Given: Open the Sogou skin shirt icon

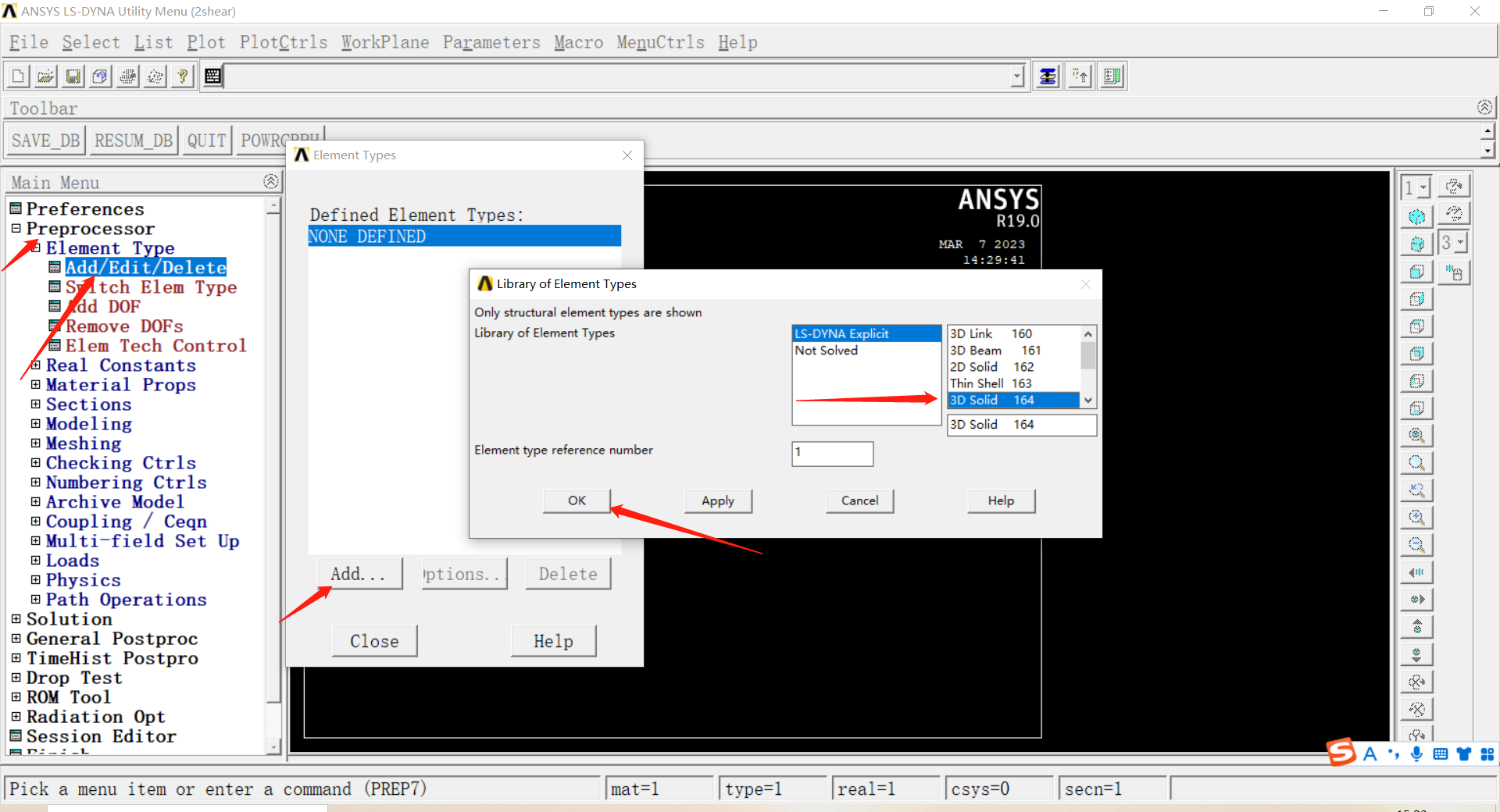Looking at the screenshot, I should [x=1464, y=753].
